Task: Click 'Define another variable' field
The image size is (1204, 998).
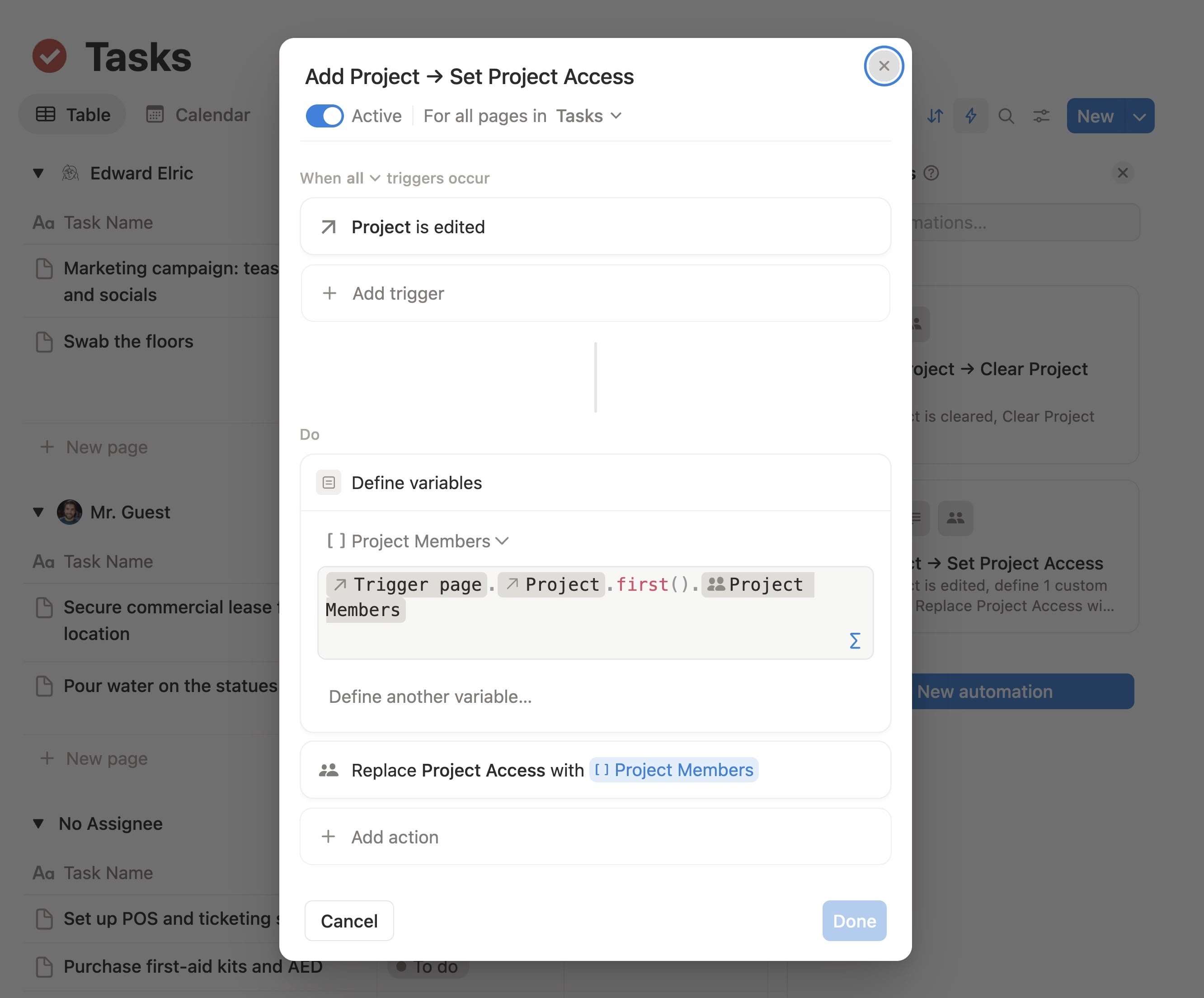Action: tap(430, 697)
